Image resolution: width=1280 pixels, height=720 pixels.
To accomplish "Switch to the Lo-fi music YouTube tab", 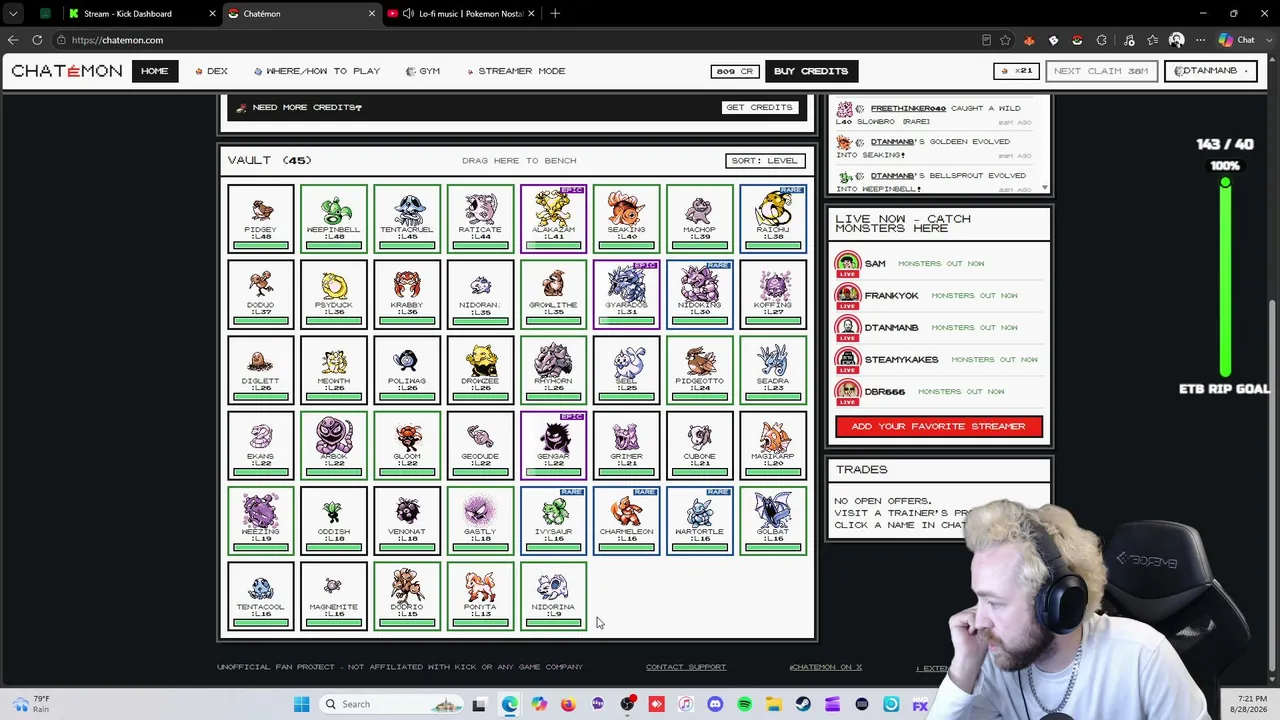I will coord(460,14).
